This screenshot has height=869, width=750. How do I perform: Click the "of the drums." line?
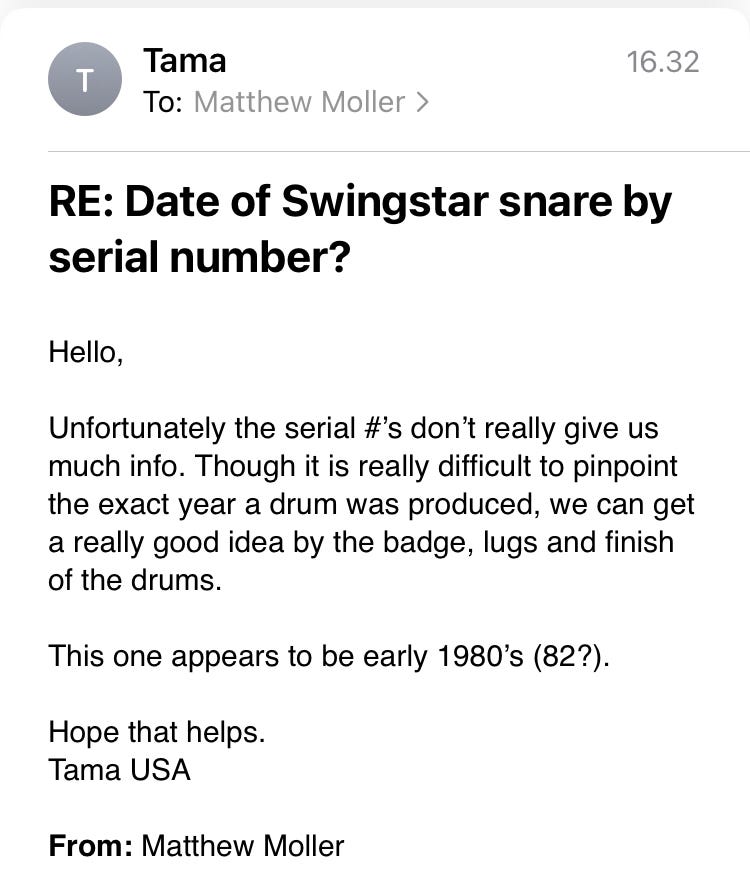[x=135, y=580]
